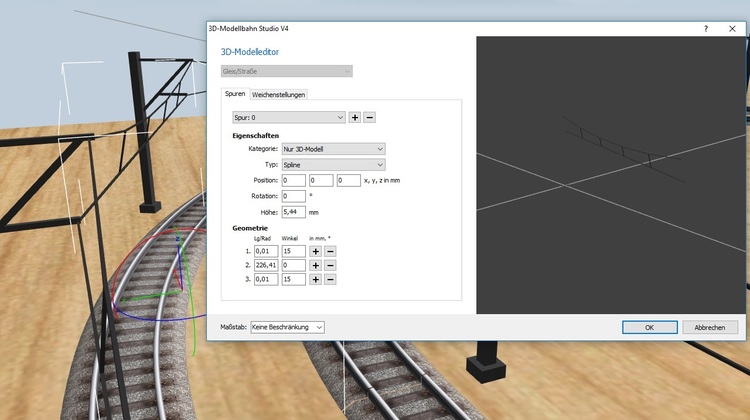Click the 3D preview pane of the model
The height and width of the screenshot is (420, 750).
[611, 175]
